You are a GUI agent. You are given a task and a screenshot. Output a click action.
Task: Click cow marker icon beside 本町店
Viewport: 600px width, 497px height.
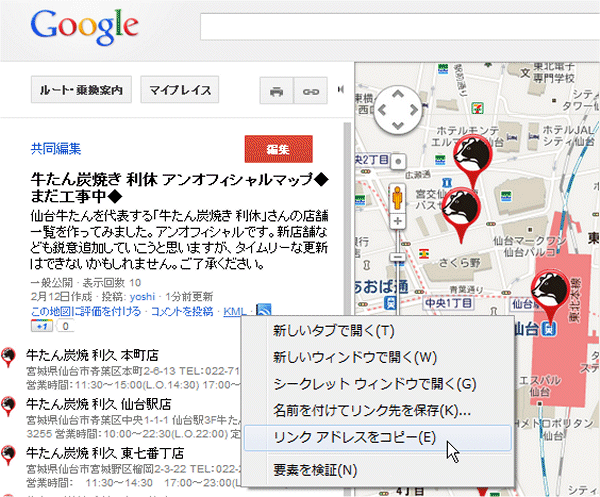(8, 357)
